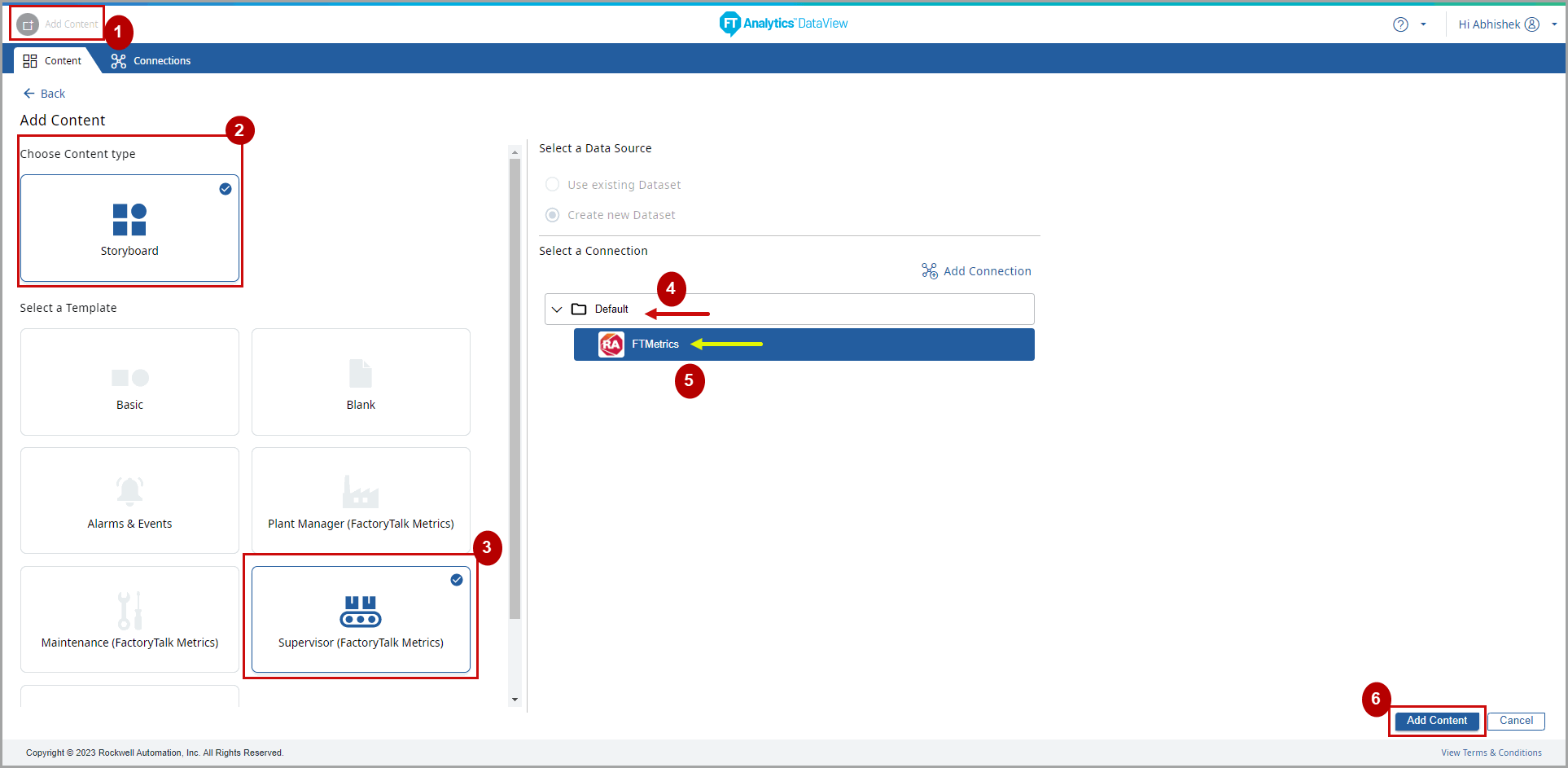Click the Back arrow icon
The height and width of the screenshot is (768, 1568).
click(x=29, y=94)
